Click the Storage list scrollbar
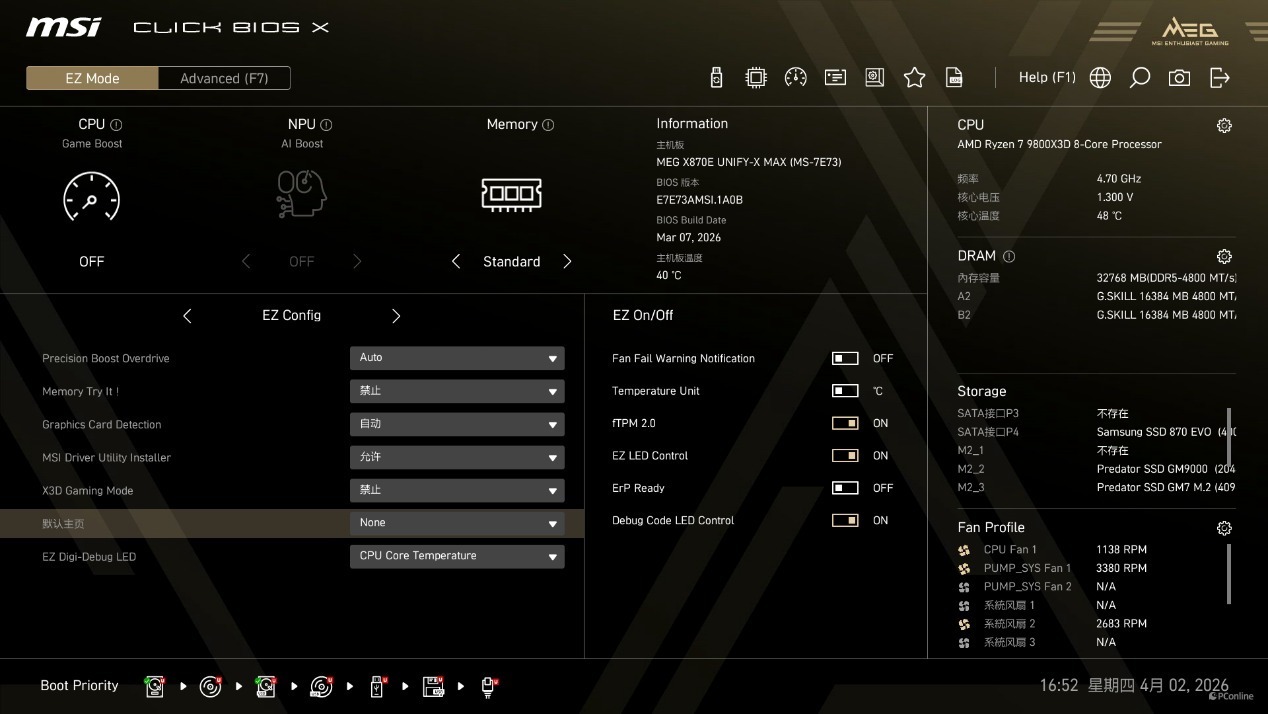The image size is (1268, 714). tap(1229, 437)
